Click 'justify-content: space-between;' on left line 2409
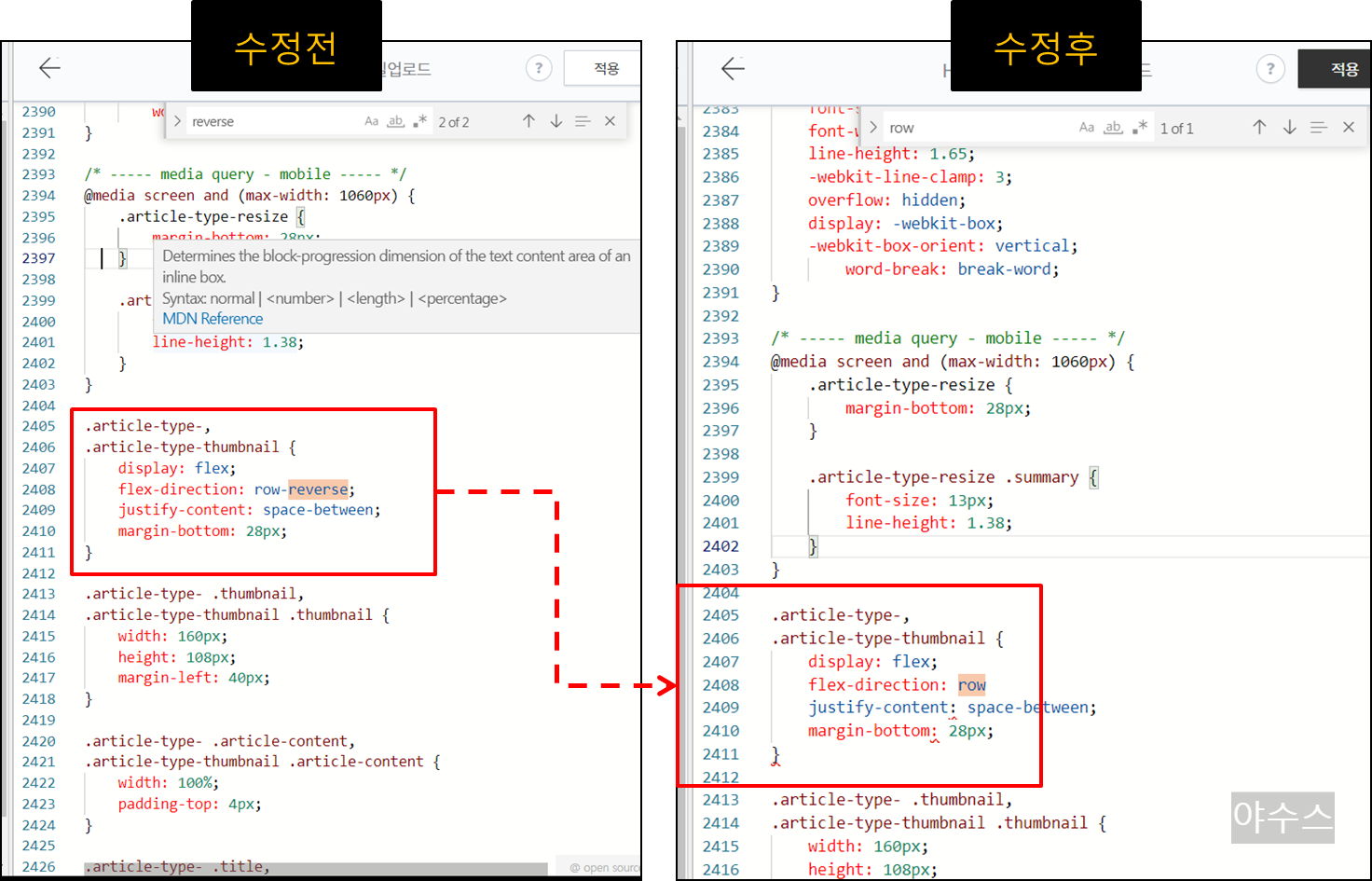The width and height of the screenshot is (1372, 881). [x=249, y=510]
